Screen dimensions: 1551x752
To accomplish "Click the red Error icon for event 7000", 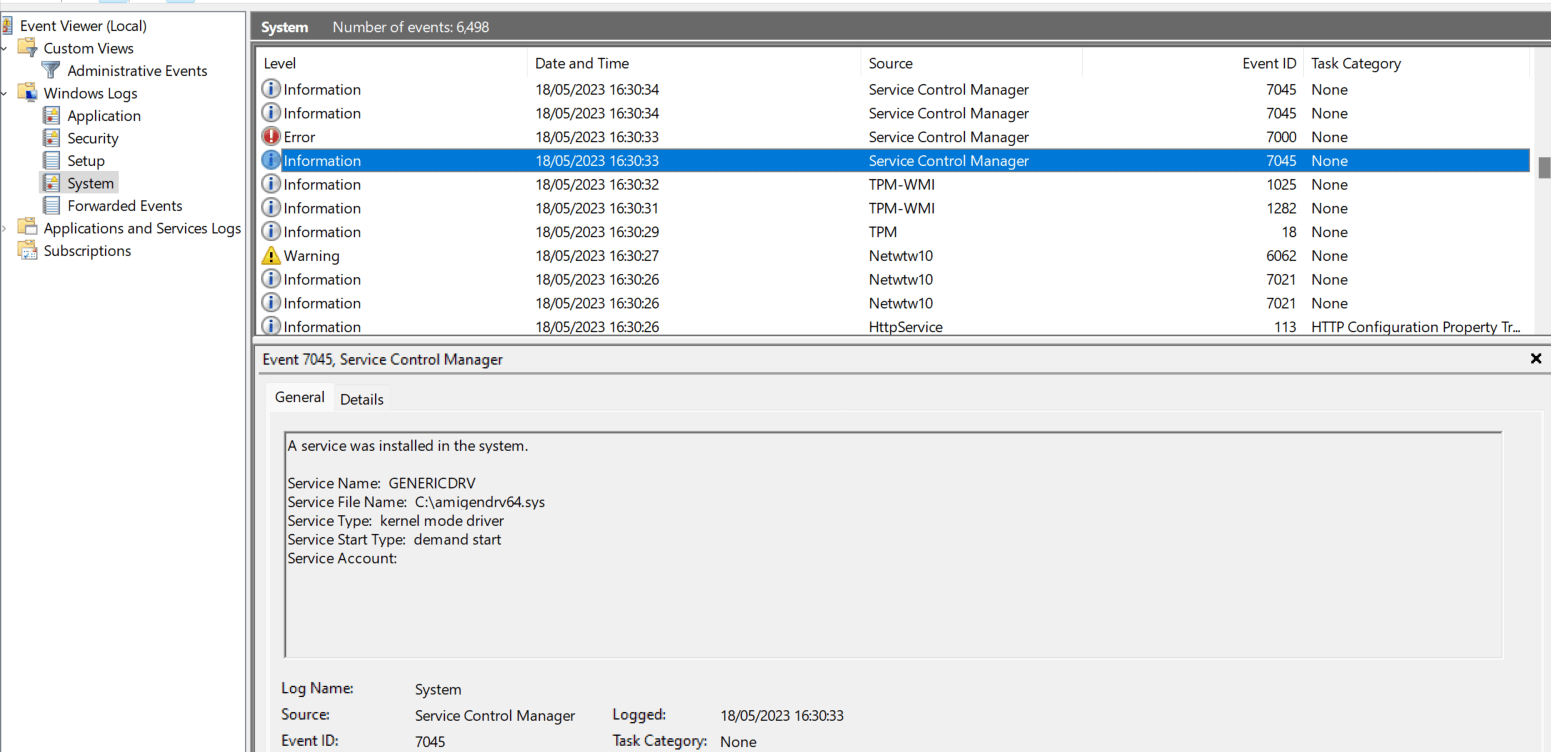I will 271,137.
